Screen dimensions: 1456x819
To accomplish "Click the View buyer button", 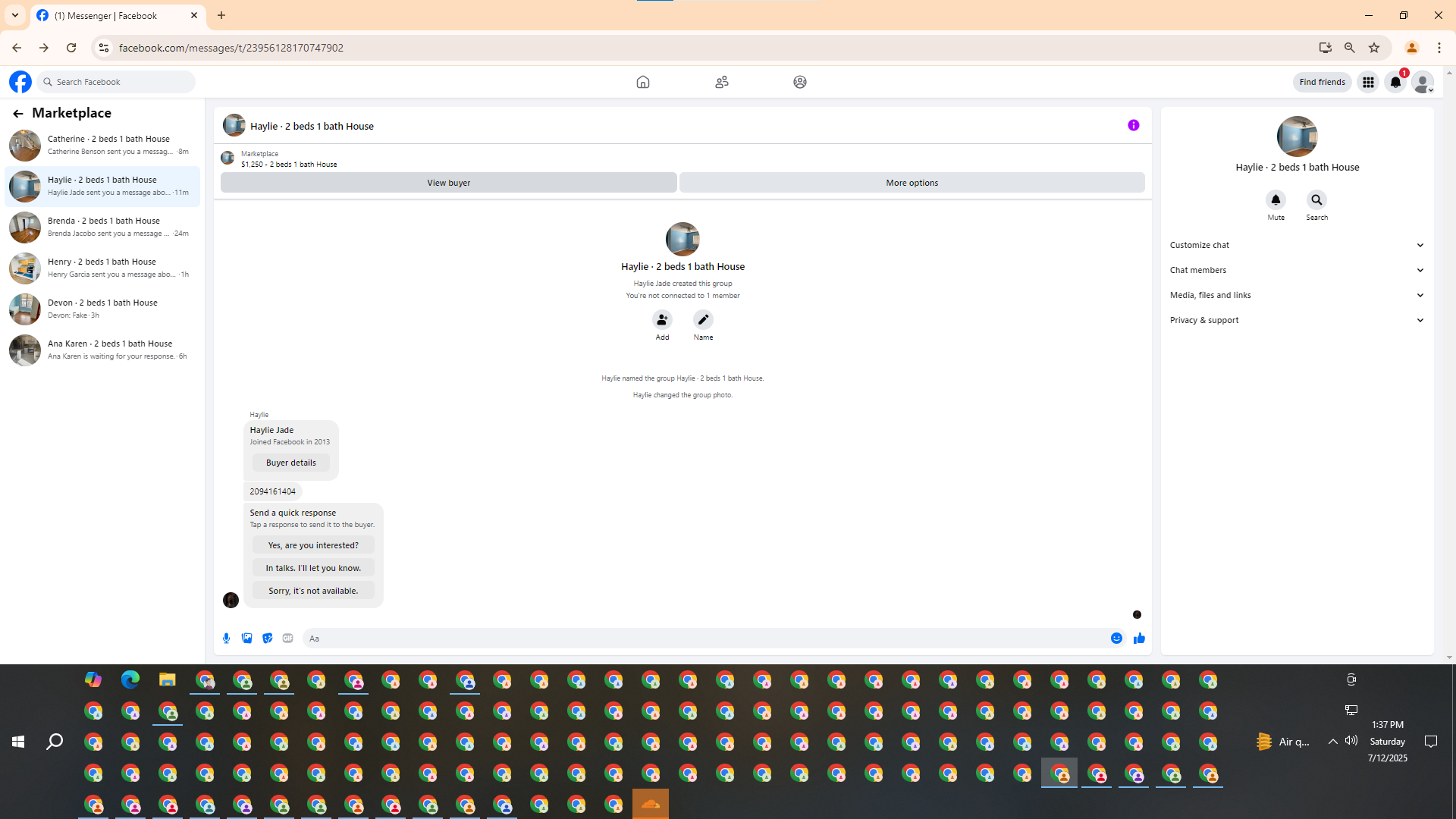I will 448,183.
